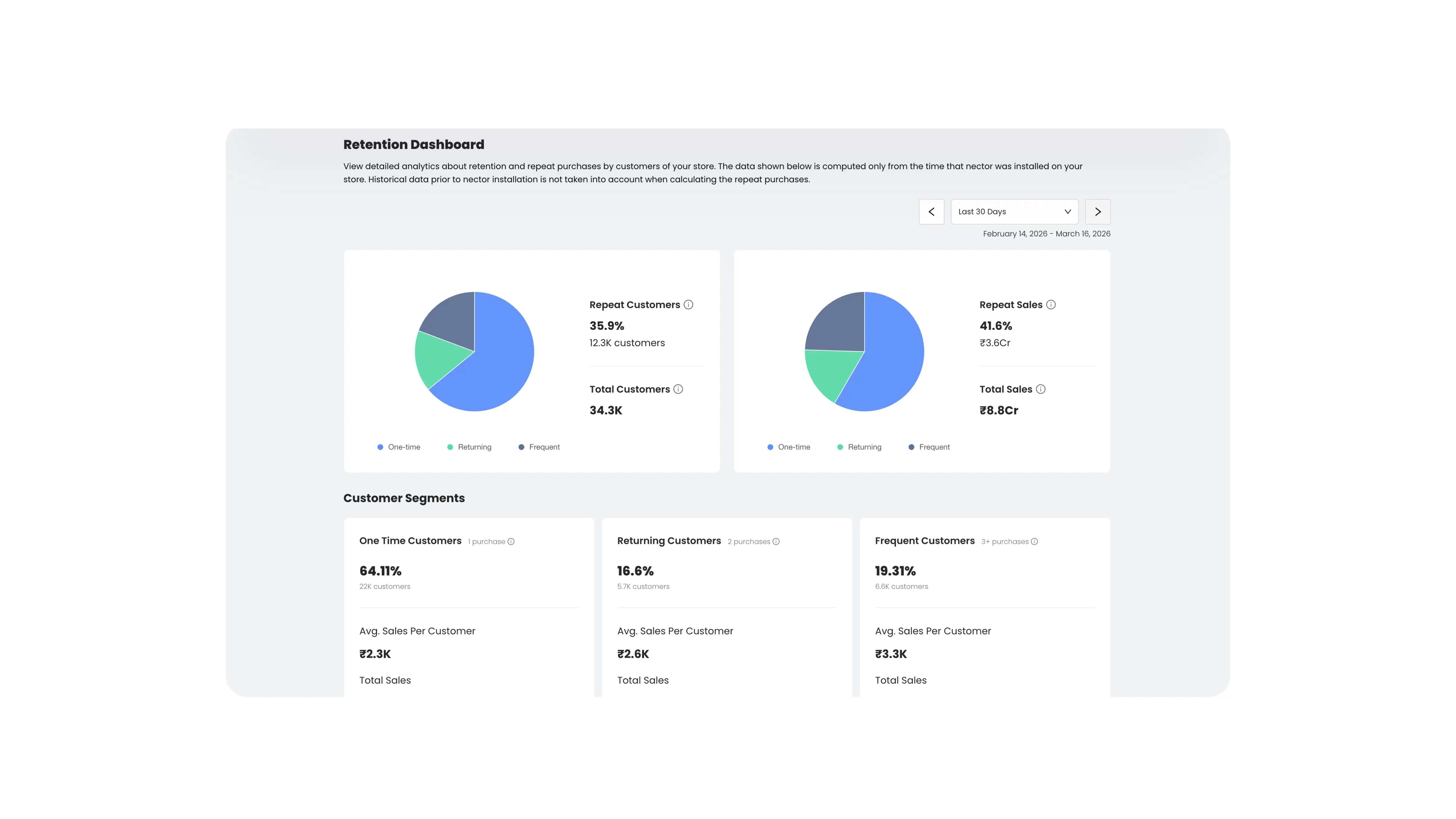Click the info icon beside 3+ purchases
The width and height of the screenshot is (1456, 819).
1035,541
